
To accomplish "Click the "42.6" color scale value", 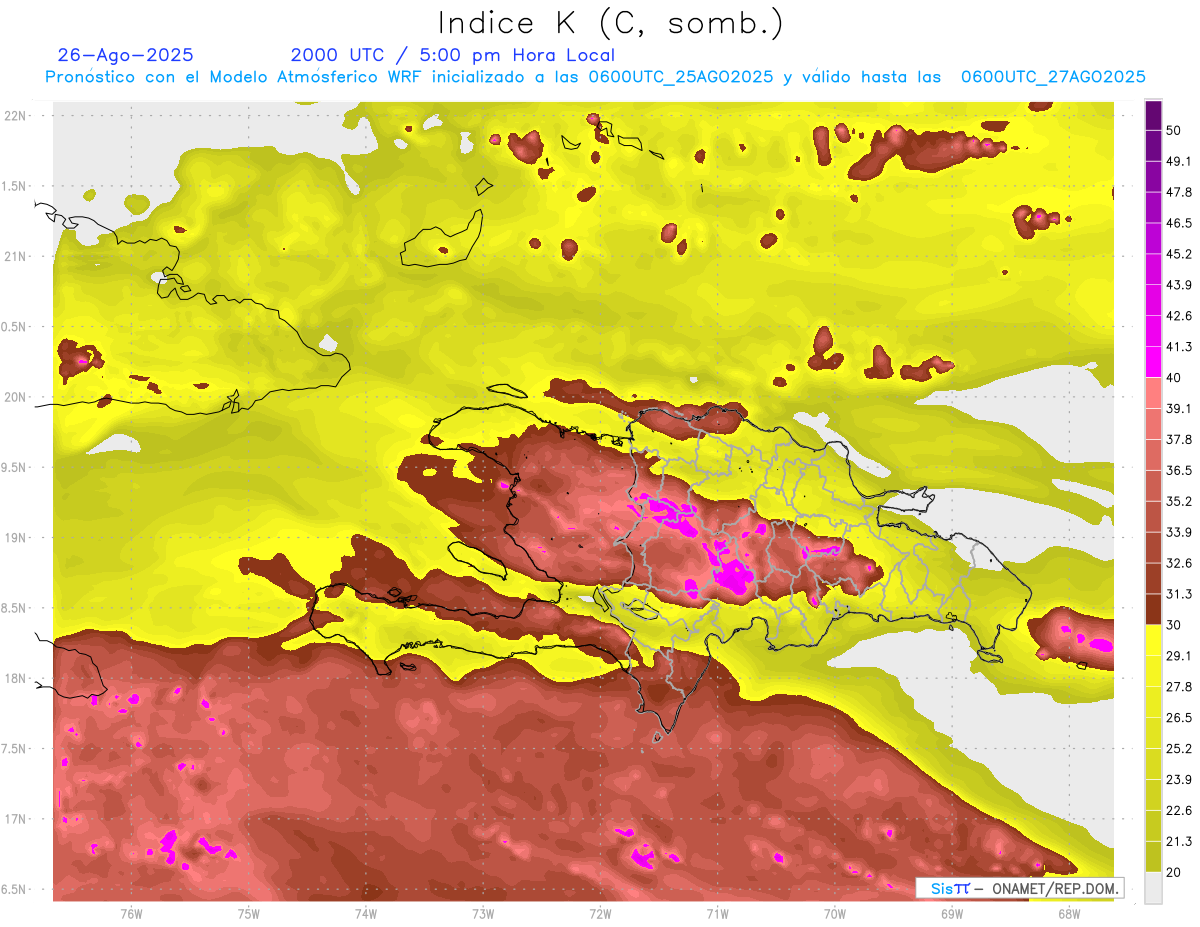I will click(x=1178, y=316).
